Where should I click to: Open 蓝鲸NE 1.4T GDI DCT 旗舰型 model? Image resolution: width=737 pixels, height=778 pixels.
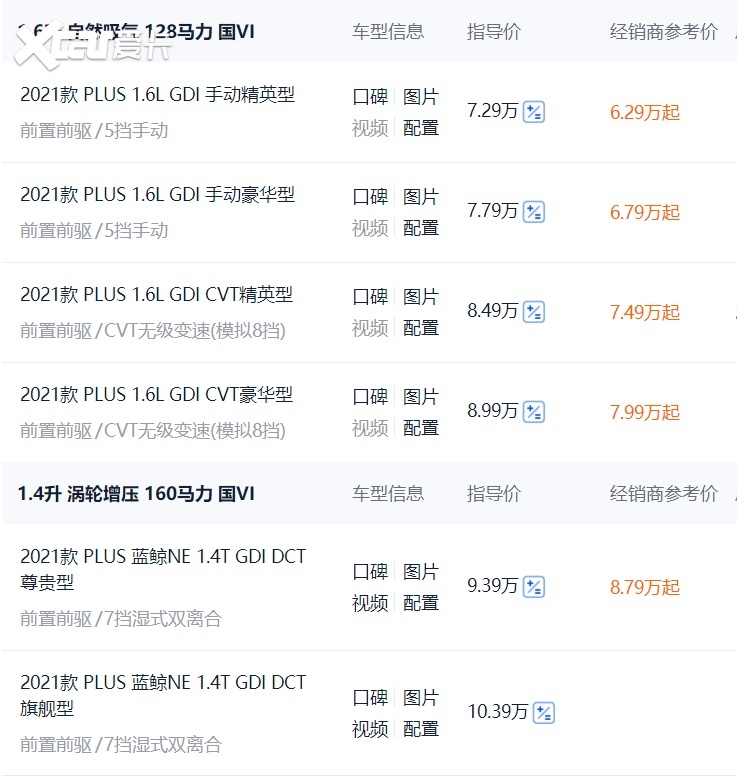pos(163,695)
